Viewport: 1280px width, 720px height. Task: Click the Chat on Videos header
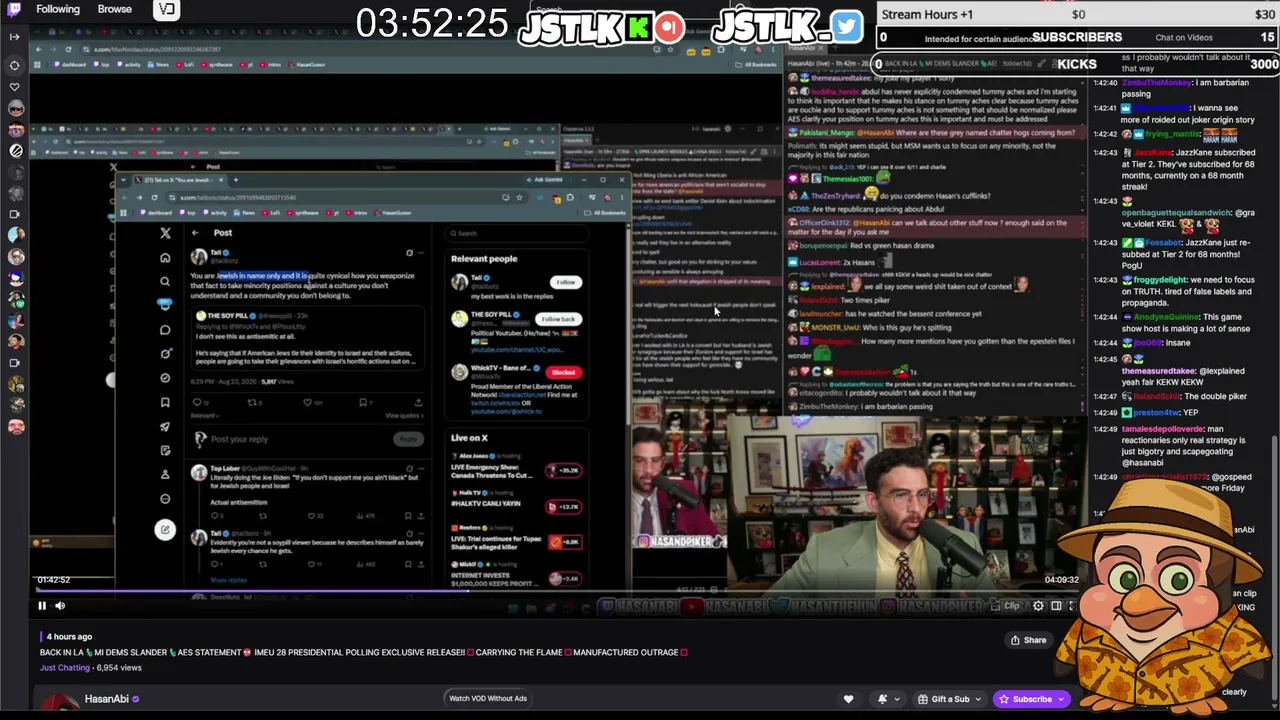[x=1185, y=38]
